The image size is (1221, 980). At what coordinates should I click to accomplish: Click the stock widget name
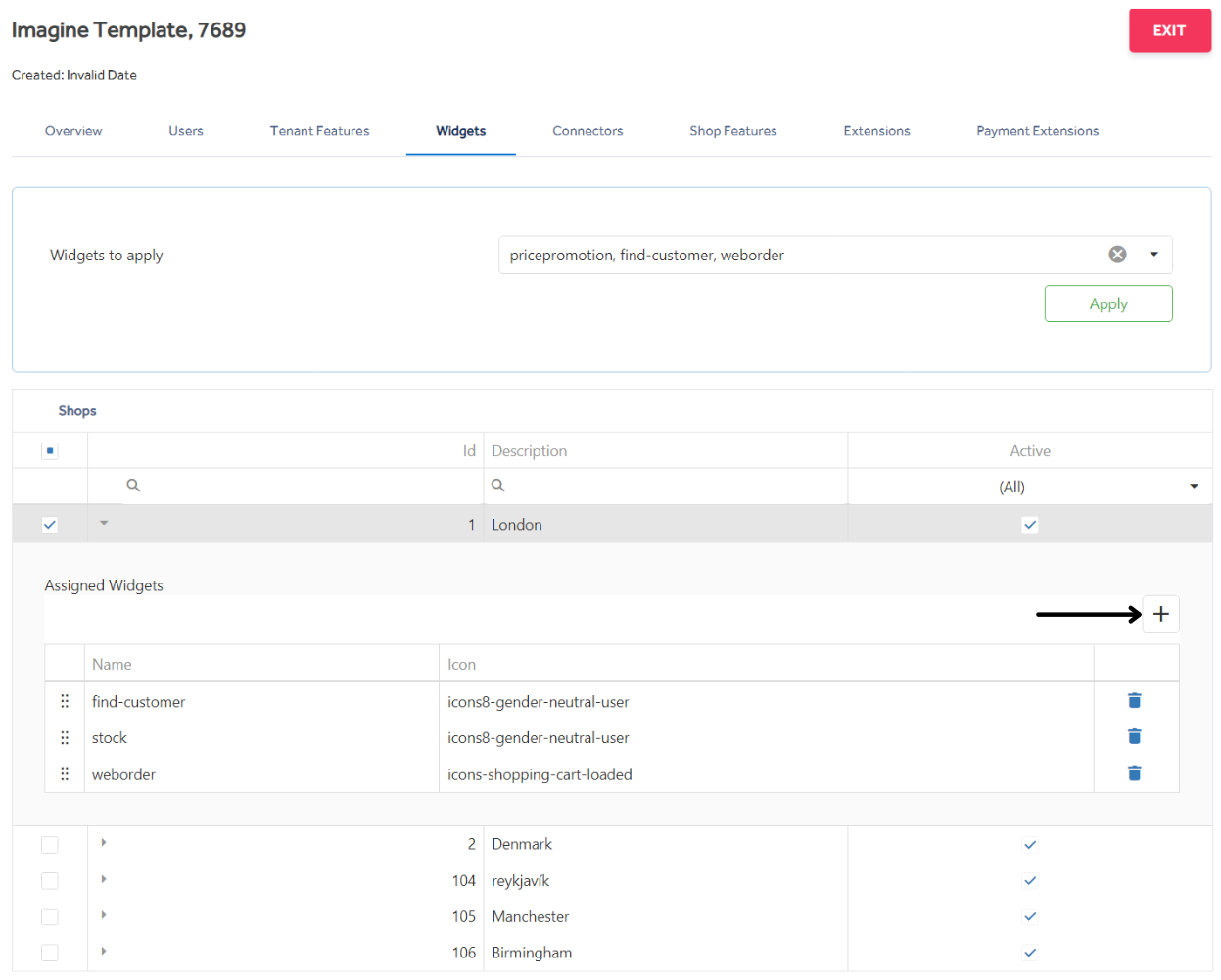pyautogui.click(x=110, y=737)
